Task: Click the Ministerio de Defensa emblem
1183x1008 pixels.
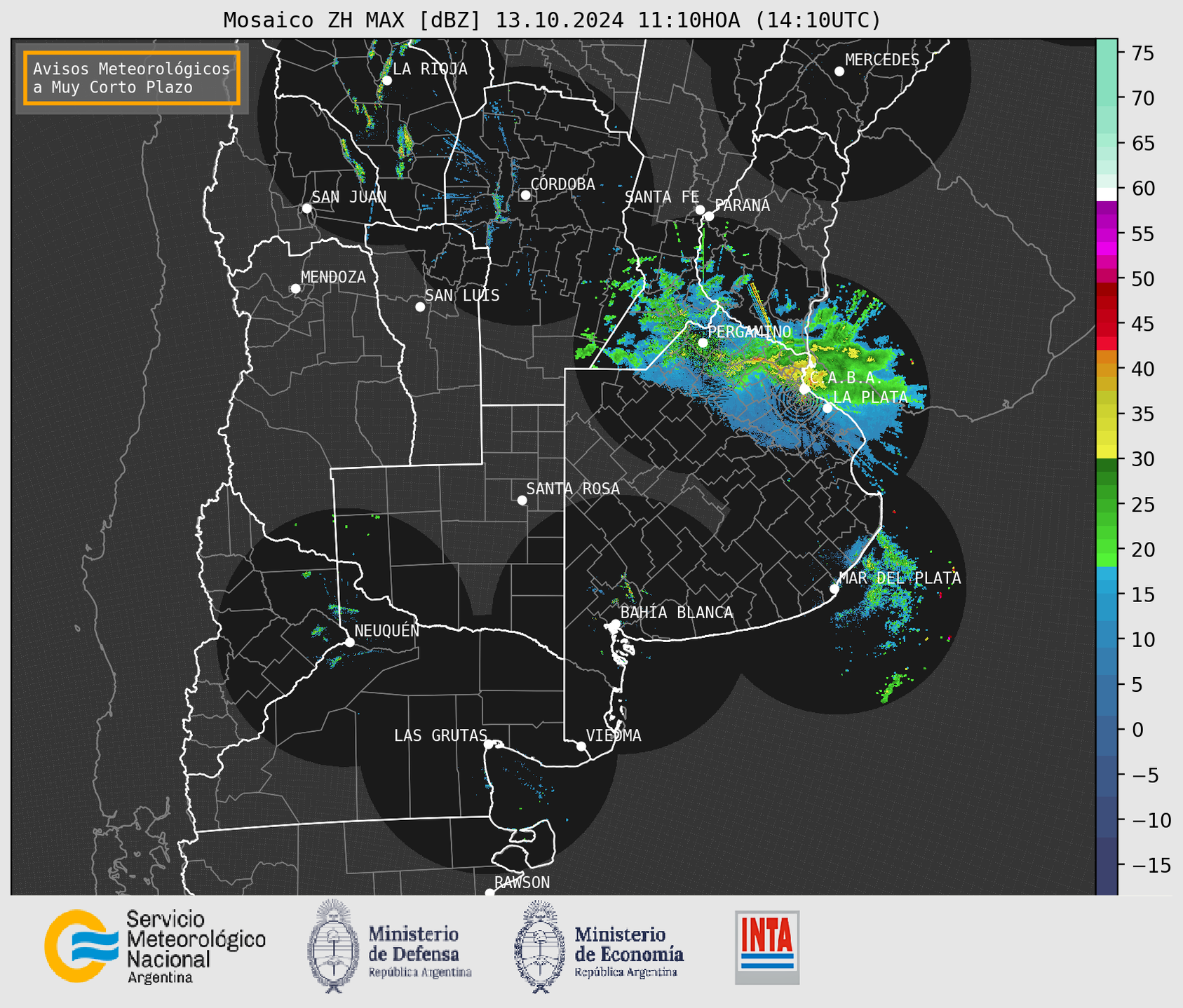Action: pos(334,946)
